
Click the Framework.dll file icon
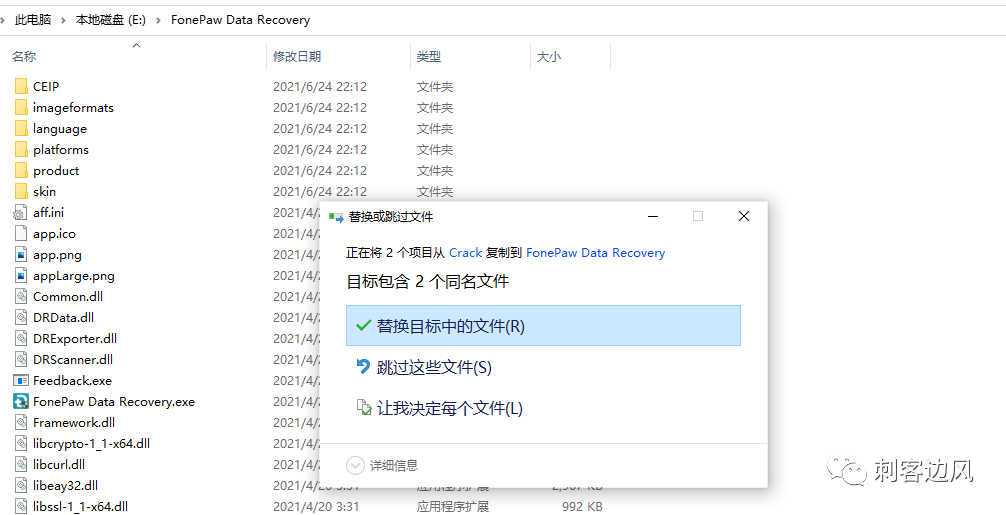pos(21,423)
